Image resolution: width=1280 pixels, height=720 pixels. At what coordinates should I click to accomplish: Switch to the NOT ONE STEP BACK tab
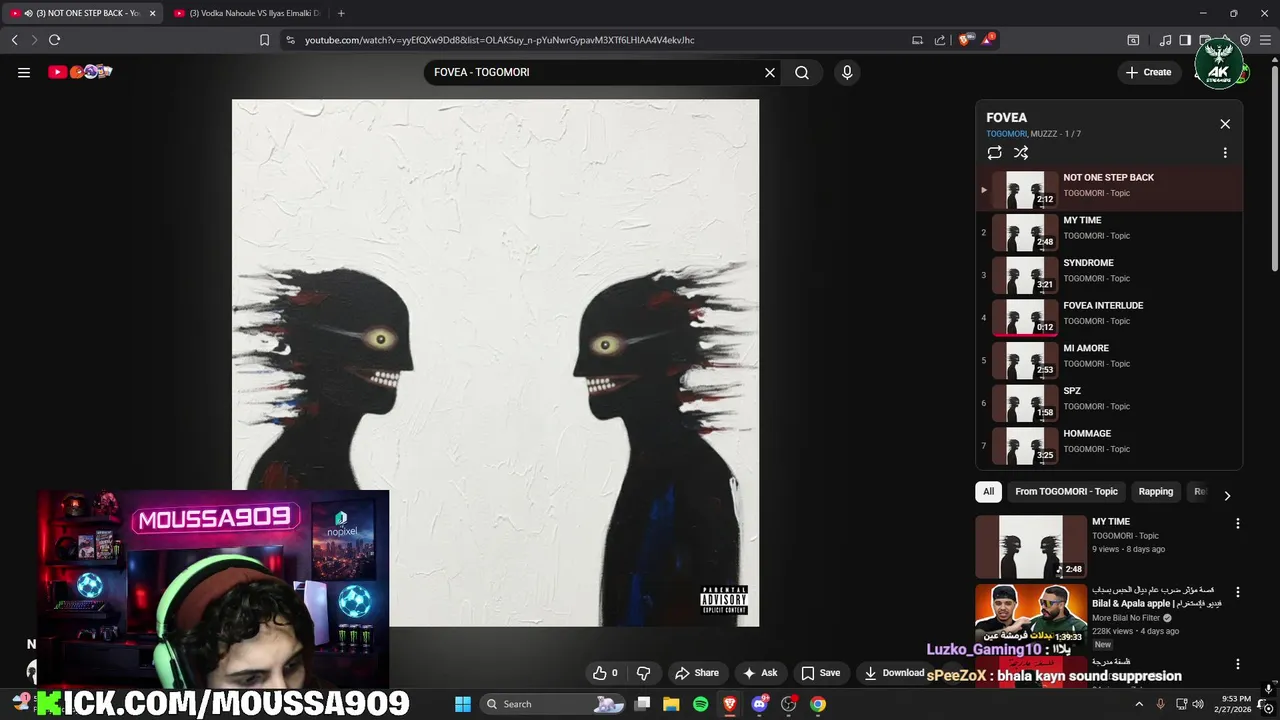pyautogui.click(x=82, y=13)
